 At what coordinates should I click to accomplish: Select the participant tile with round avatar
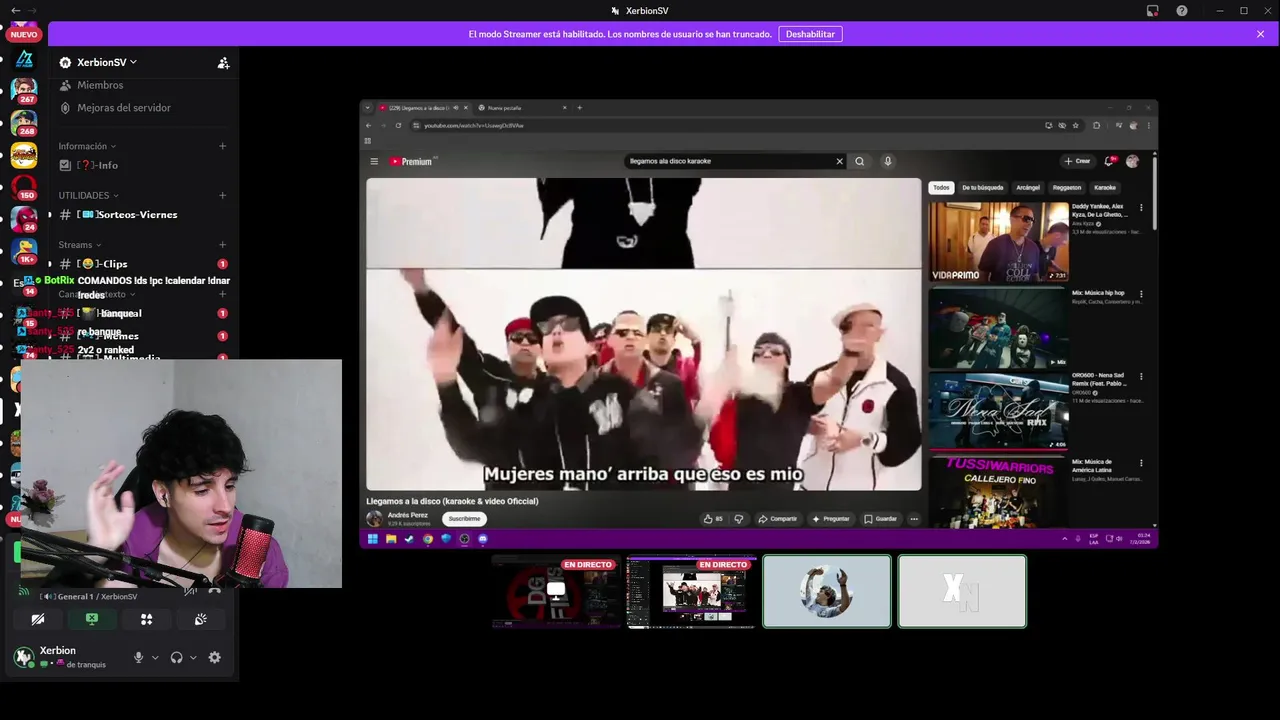coord(827,592)
